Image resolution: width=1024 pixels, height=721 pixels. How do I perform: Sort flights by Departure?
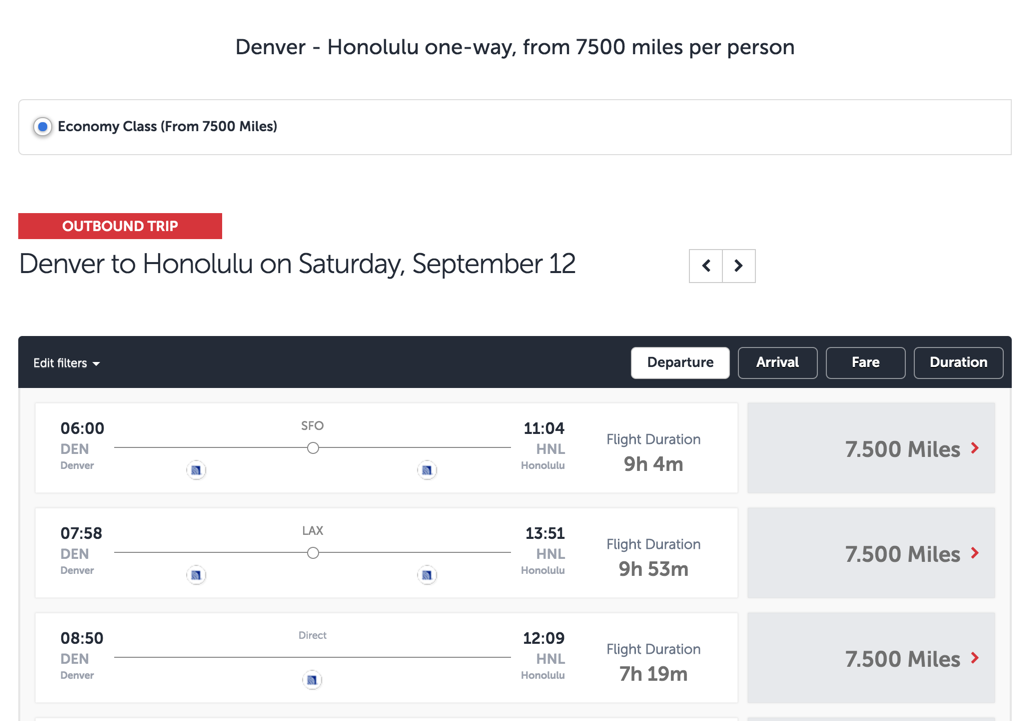click(x=680, y=363)
